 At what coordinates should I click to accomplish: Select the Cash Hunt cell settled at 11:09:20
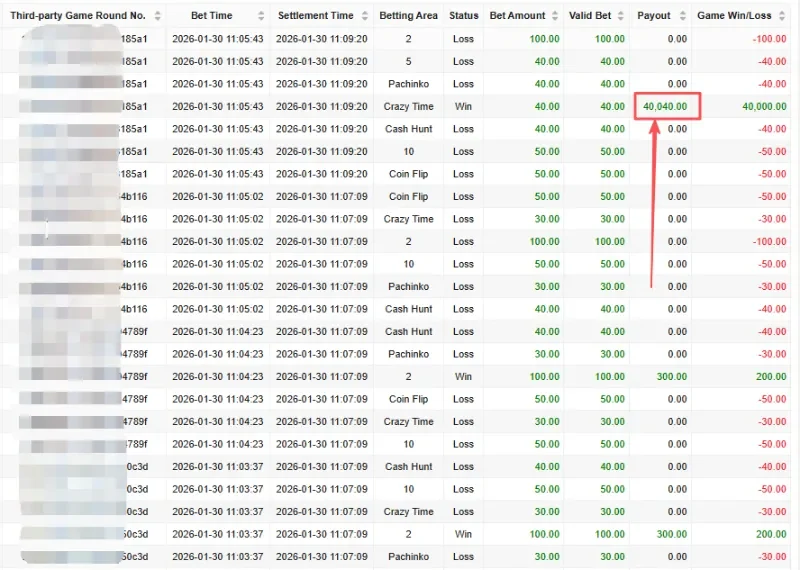click(x=408, y=129)
